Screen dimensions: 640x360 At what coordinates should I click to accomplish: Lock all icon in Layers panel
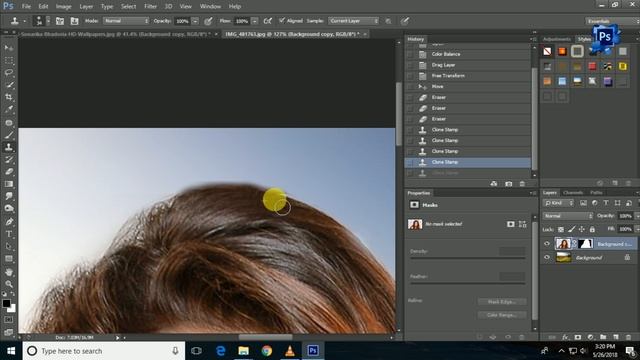click(592, 229)
